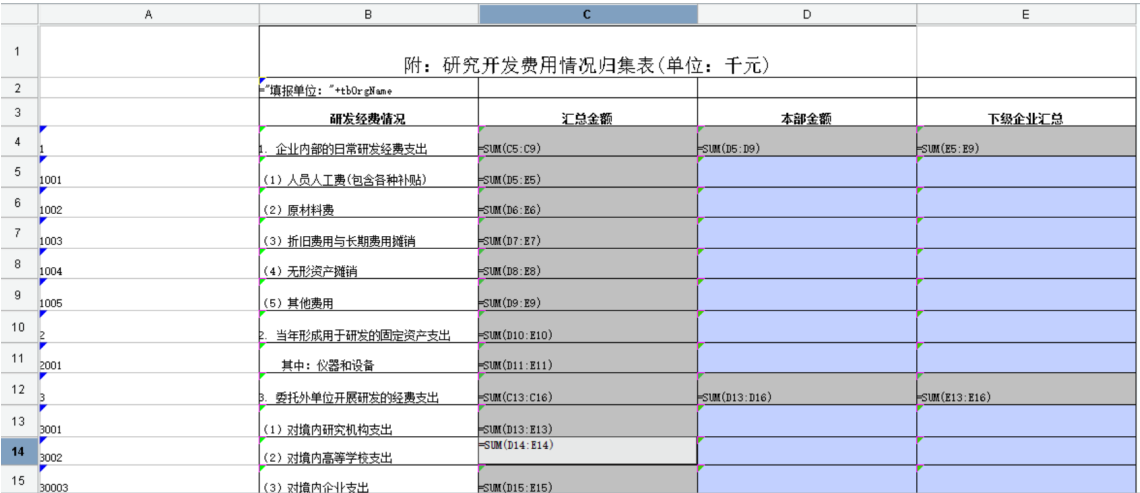Click formula cell =SUM(D8:E8)
1140x493 pixels.
588,263
